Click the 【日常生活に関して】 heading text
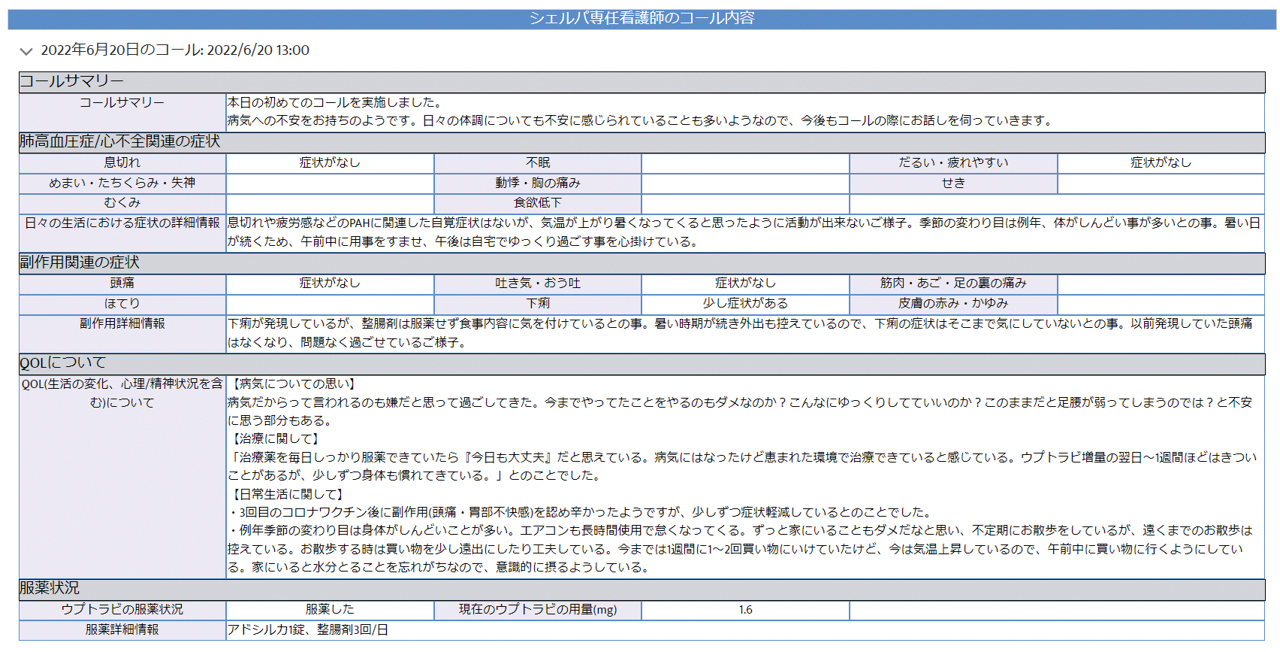1280x652 pixels. (x=285, y=494)
